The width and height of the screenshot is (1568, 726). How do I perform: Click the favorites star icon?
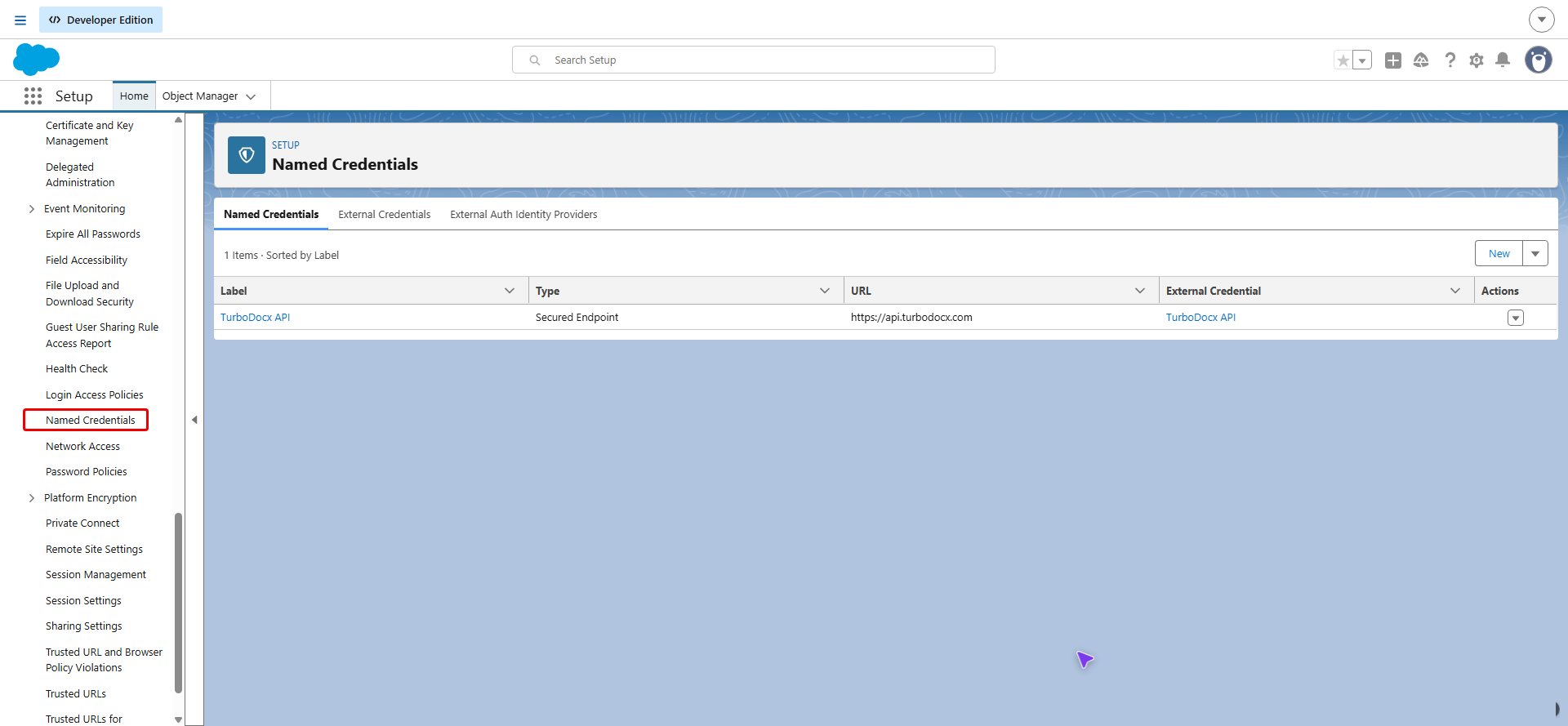pos(1343,60)
